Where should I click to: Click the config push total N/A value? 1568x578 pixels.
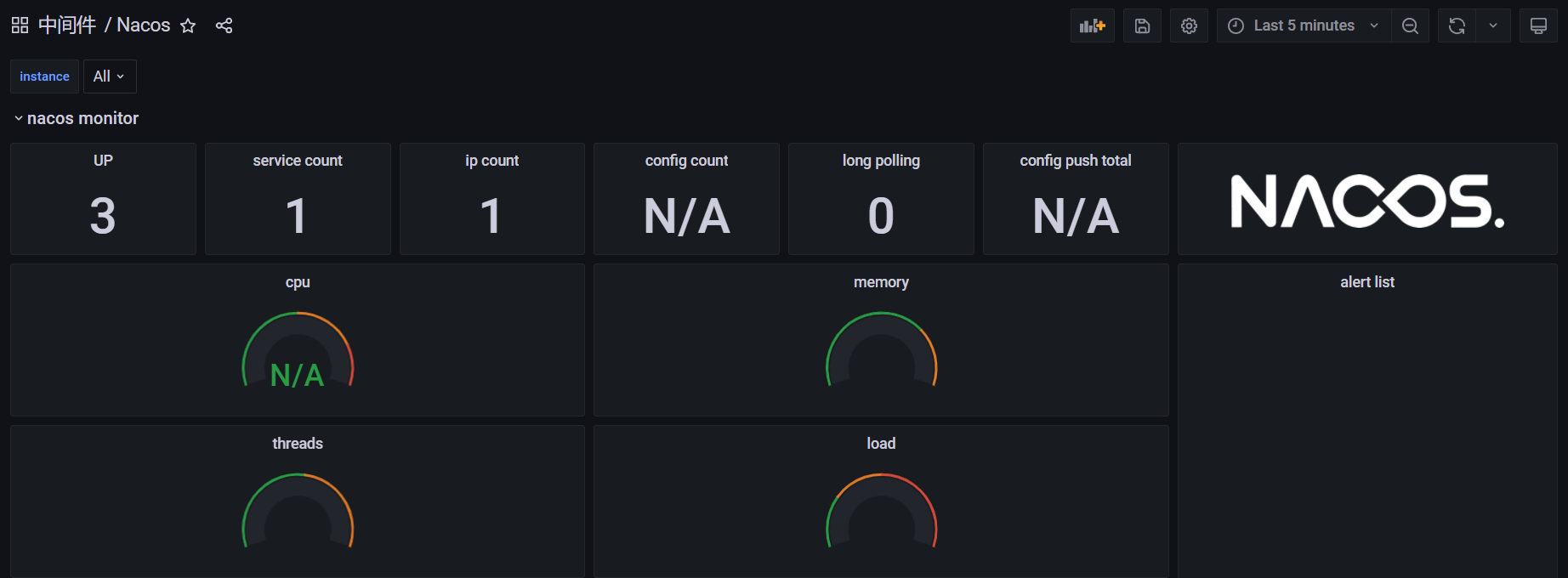[1076, 216]
